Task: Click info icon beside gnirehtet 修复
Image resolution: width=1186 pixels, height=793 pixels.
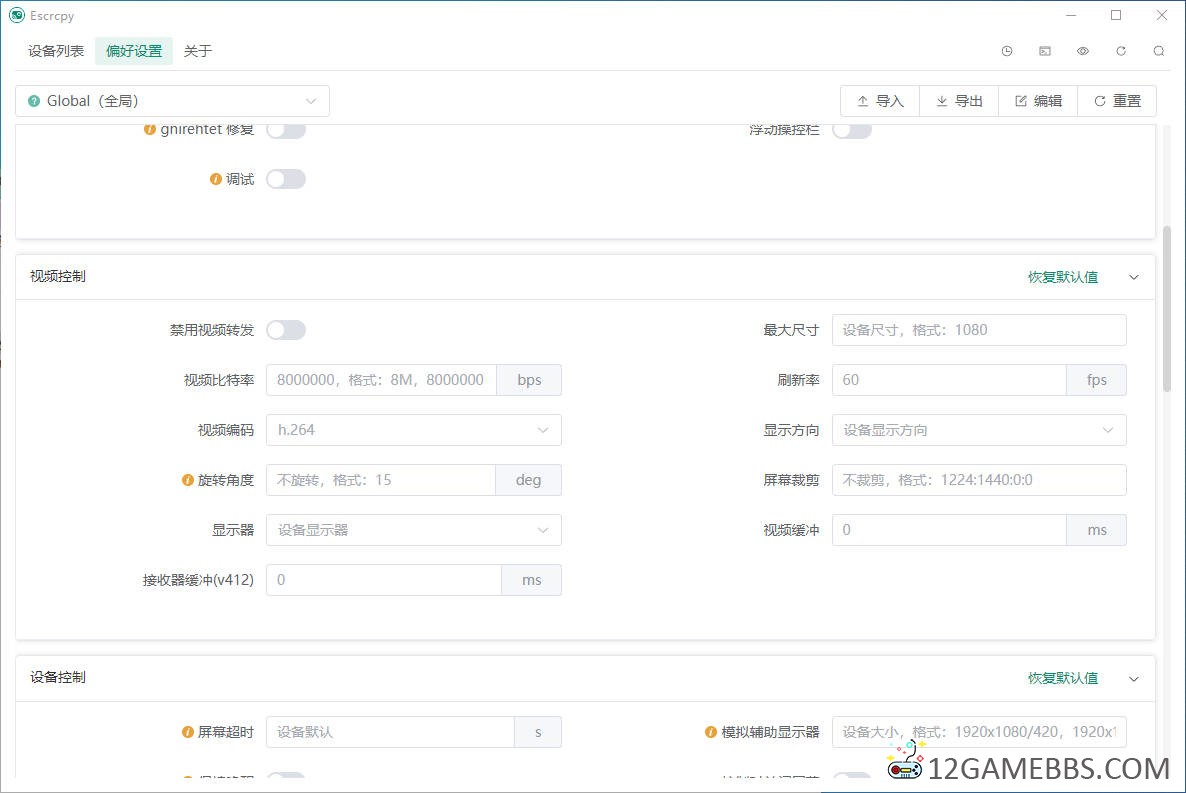Action: (x=150, y=130)
